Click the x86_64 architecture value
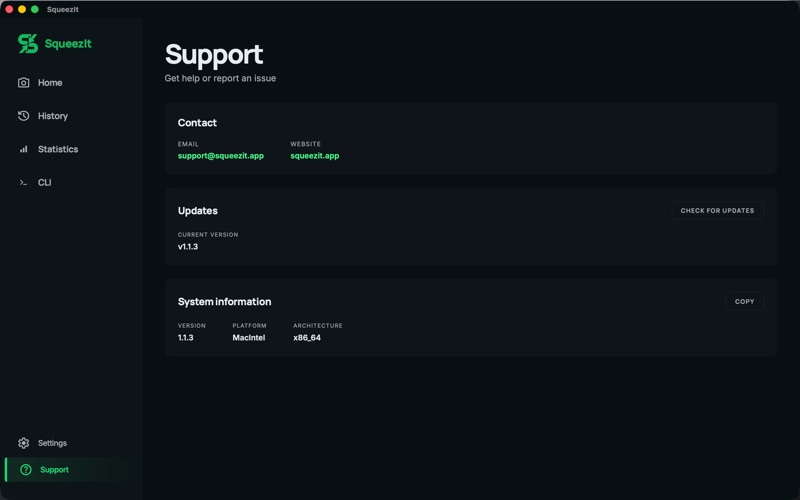 coord(307,337)
